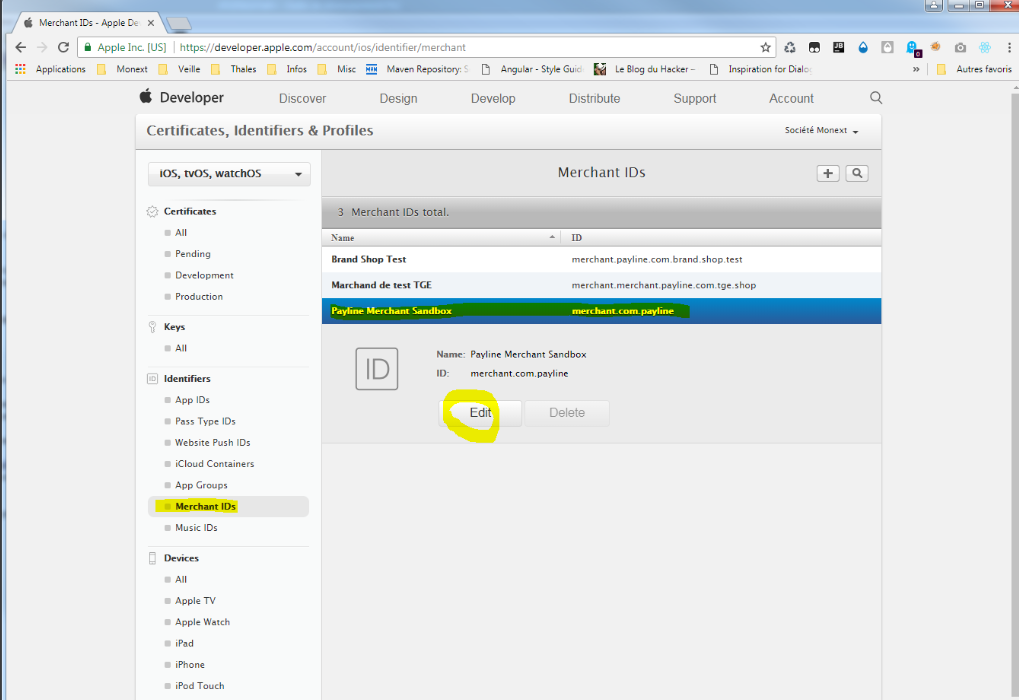Open the platform dropdown iOS, tvOS, watchOS

coord(229,174)
